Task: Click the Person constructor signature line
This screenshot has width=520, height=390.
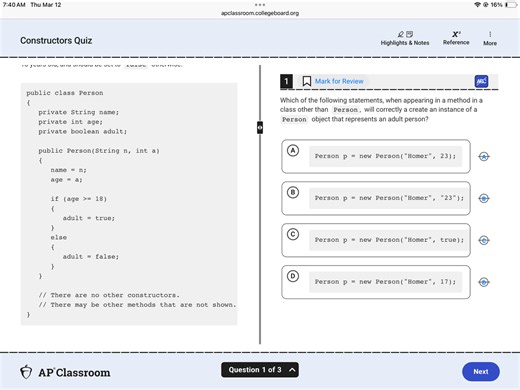Action: 99,151
